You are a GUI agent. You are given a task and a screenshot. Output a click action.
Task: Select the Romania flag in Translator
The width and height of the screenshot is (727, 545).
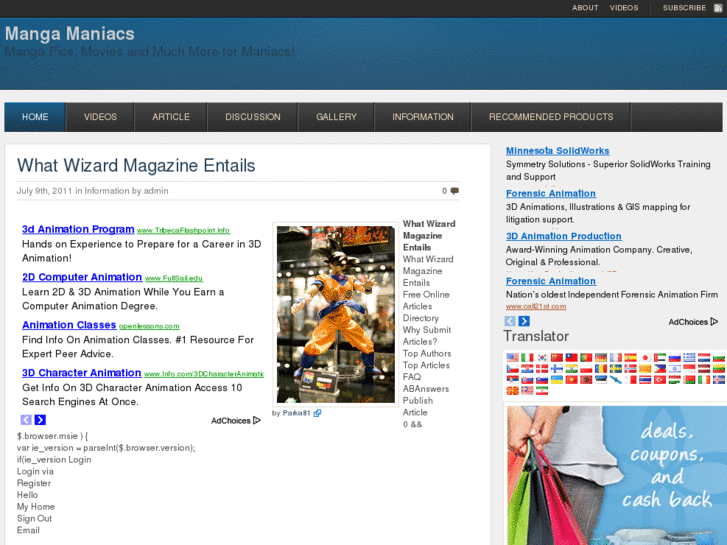601,369
